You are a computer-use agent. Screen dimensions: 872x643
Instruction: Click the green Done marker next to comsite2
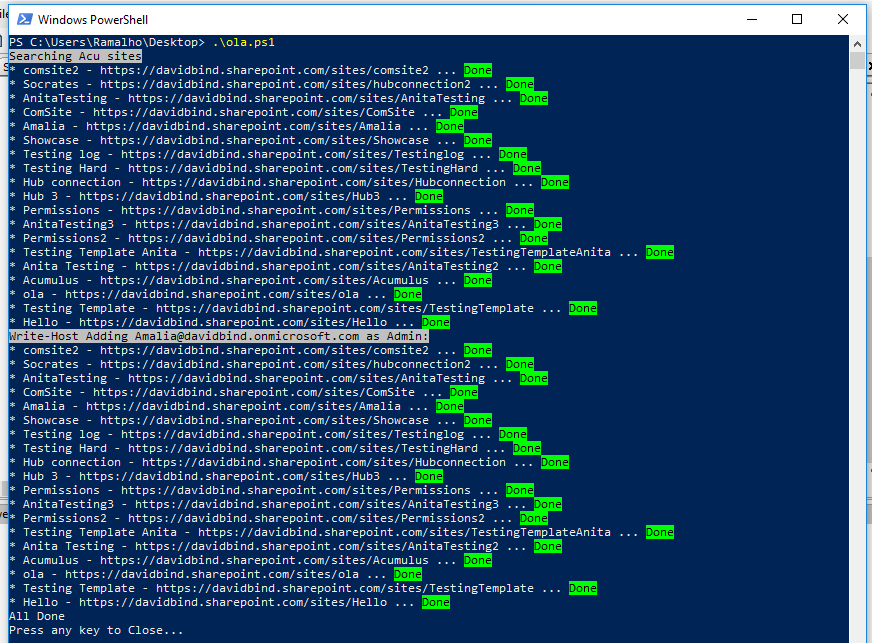[x=477, y=70]
